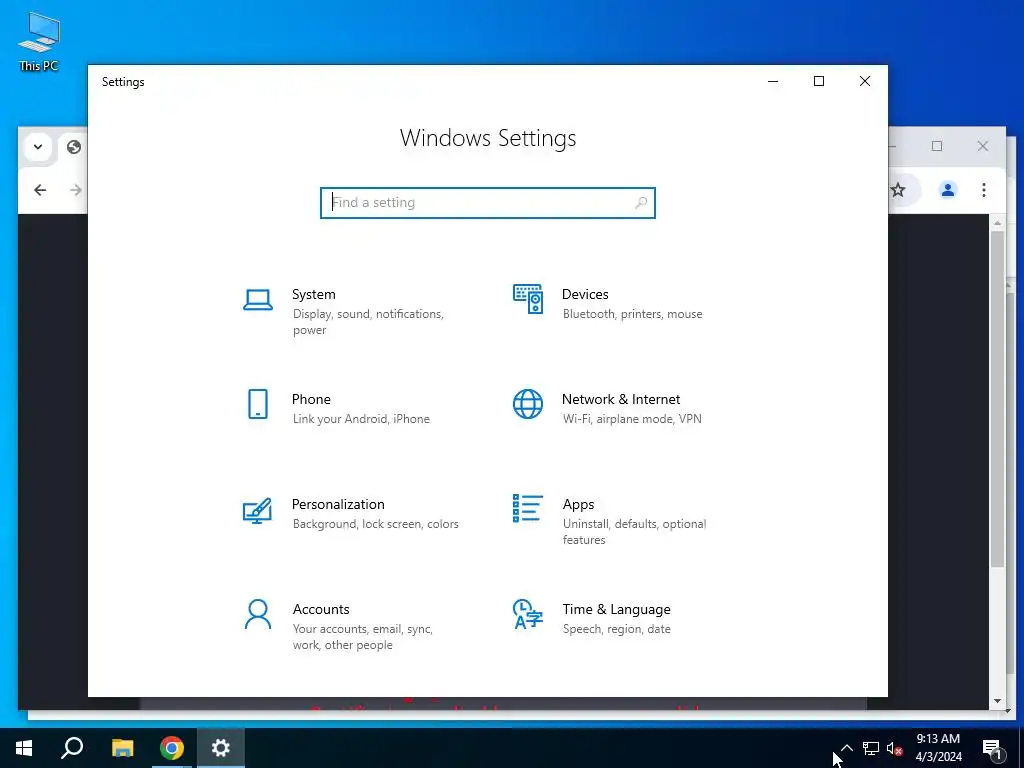This screenshot has height=768, width=1024.
Task: Click Chrome's back arrow behind Settings
Action: coord(40,190)
